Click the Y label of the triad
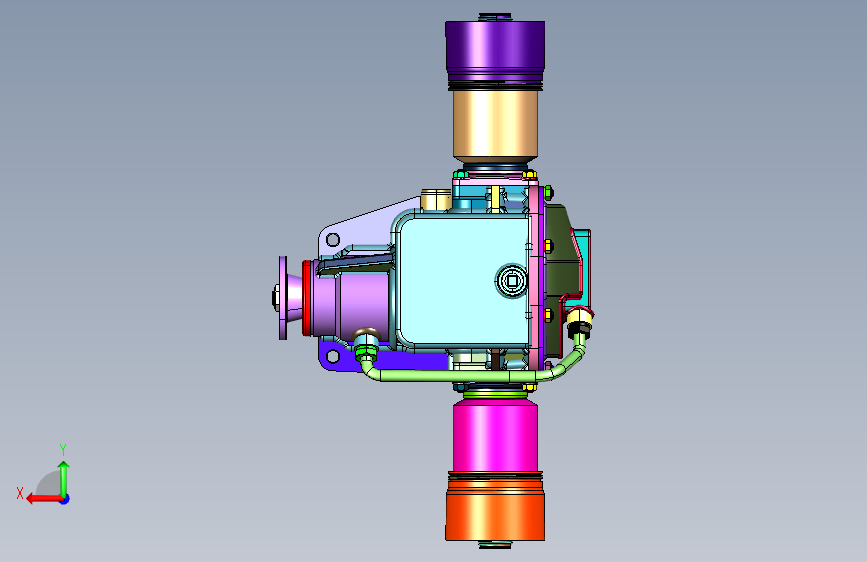This screenshot has height=562, width=867. (x=63, y=449)
